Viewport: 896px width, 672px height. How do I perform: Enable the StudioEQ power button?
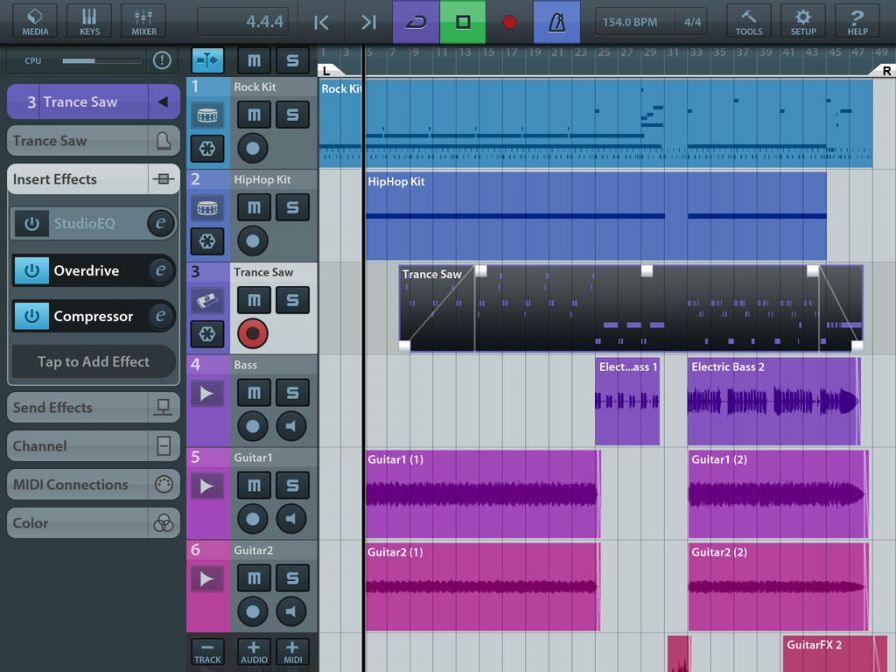(x=32, y=224)
